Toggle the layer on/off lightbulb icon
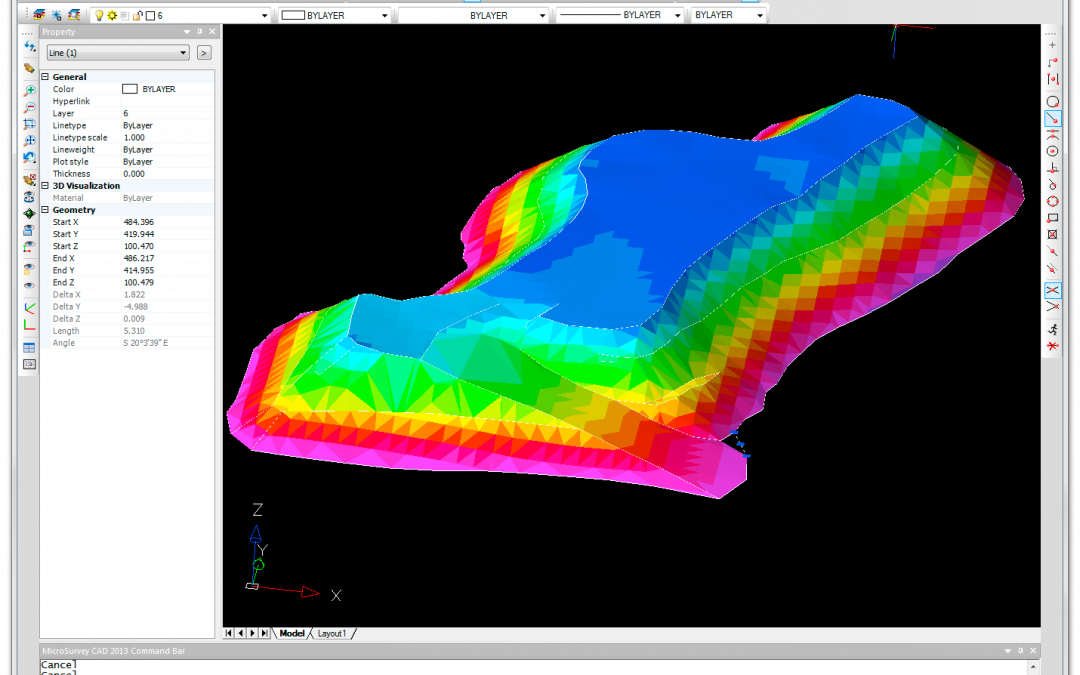The image size is (1080, 675). click(99, 16)
